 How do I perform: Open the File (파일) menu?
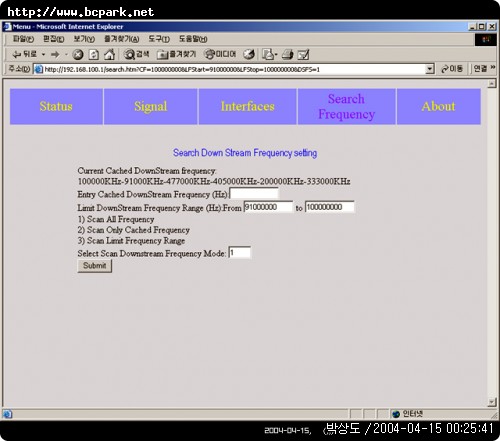pyautogui.click(x=23, y=39)
